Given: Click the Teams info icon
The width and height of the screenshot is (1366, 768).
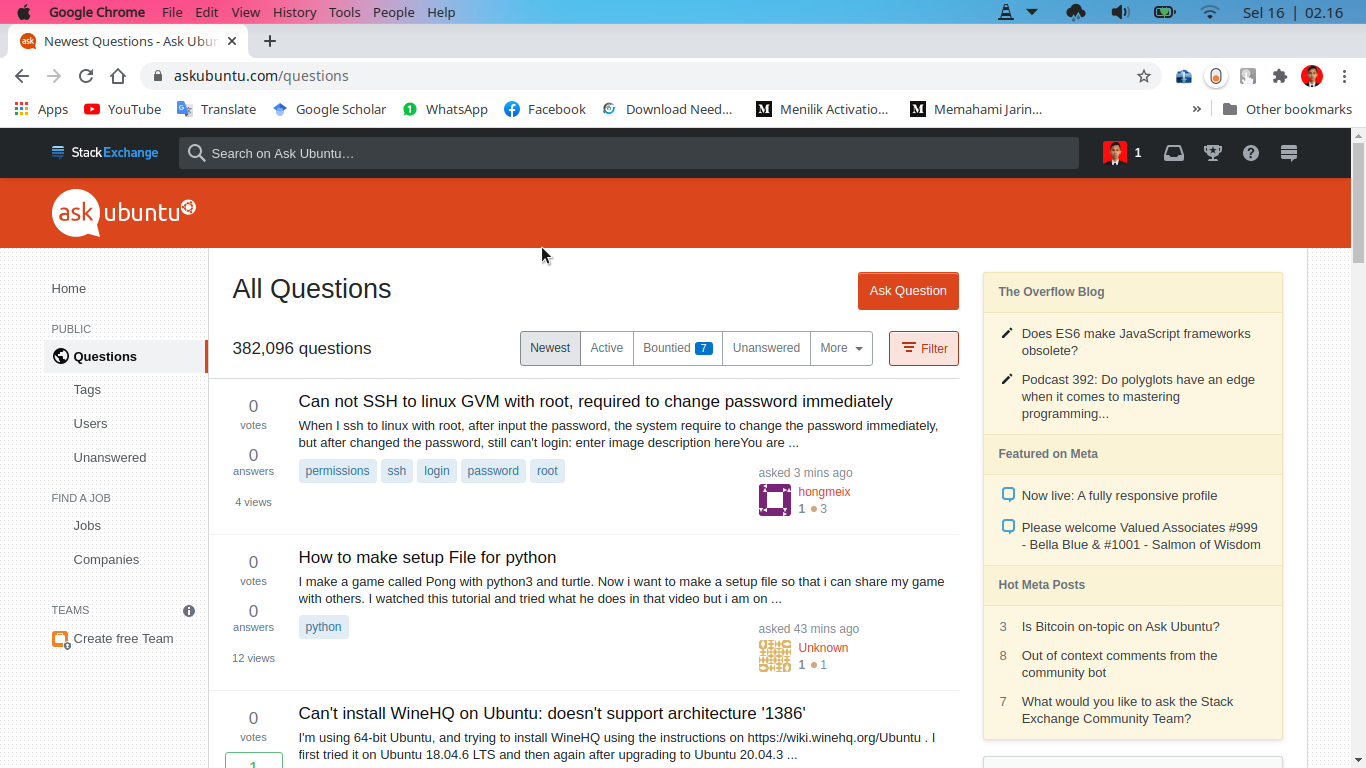Looking at the screenshot, I should [x=189, y=611].
